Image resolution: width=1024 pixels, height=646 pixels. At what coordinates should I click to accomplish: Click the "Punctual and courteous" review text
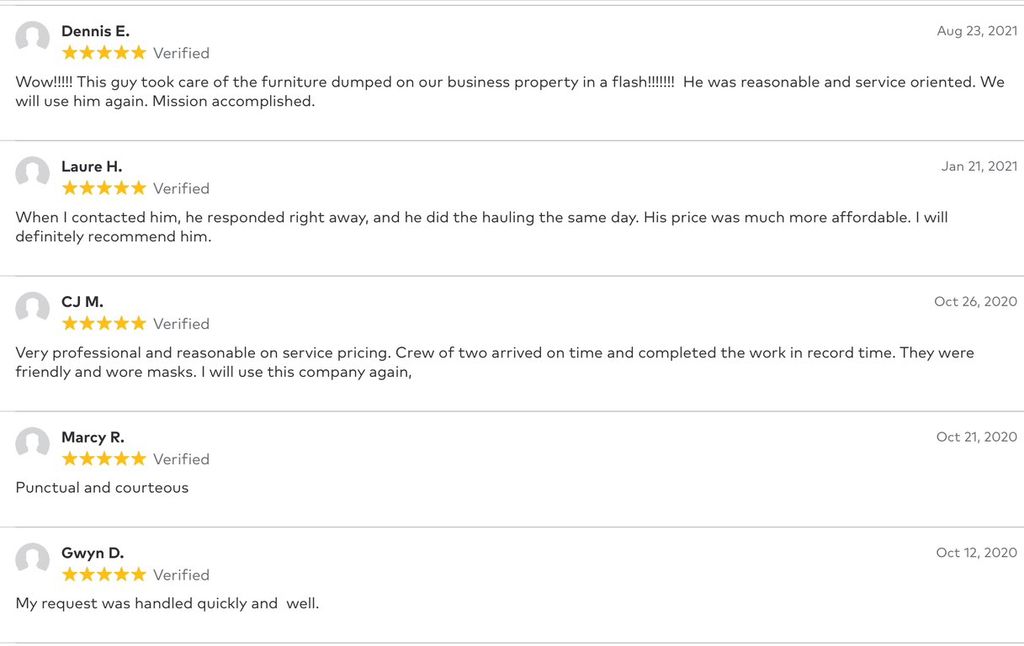102,487
